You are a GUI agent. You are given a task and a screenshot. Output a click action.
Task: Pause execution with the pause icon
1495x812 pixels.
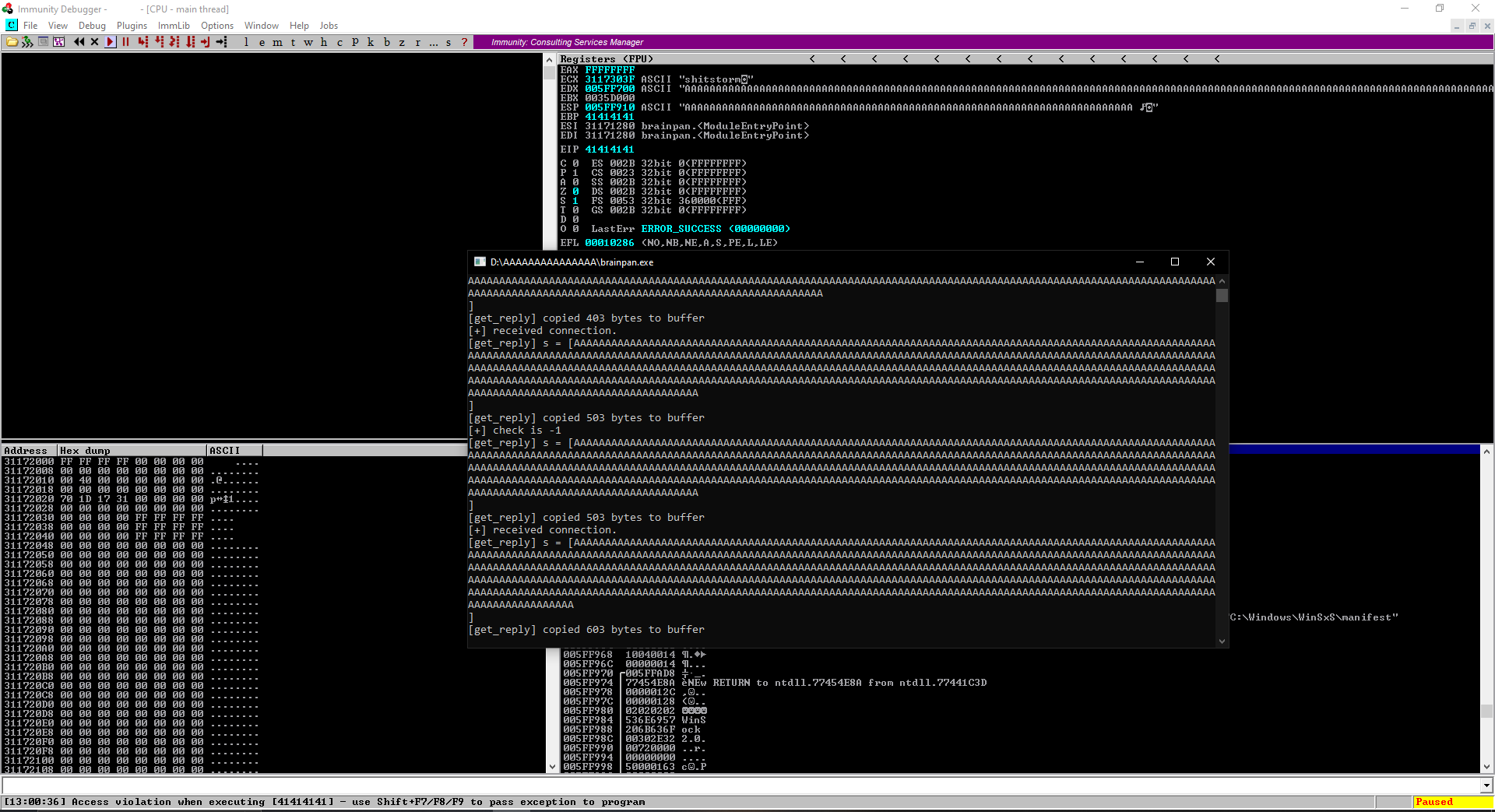click(x=125, y=42)
